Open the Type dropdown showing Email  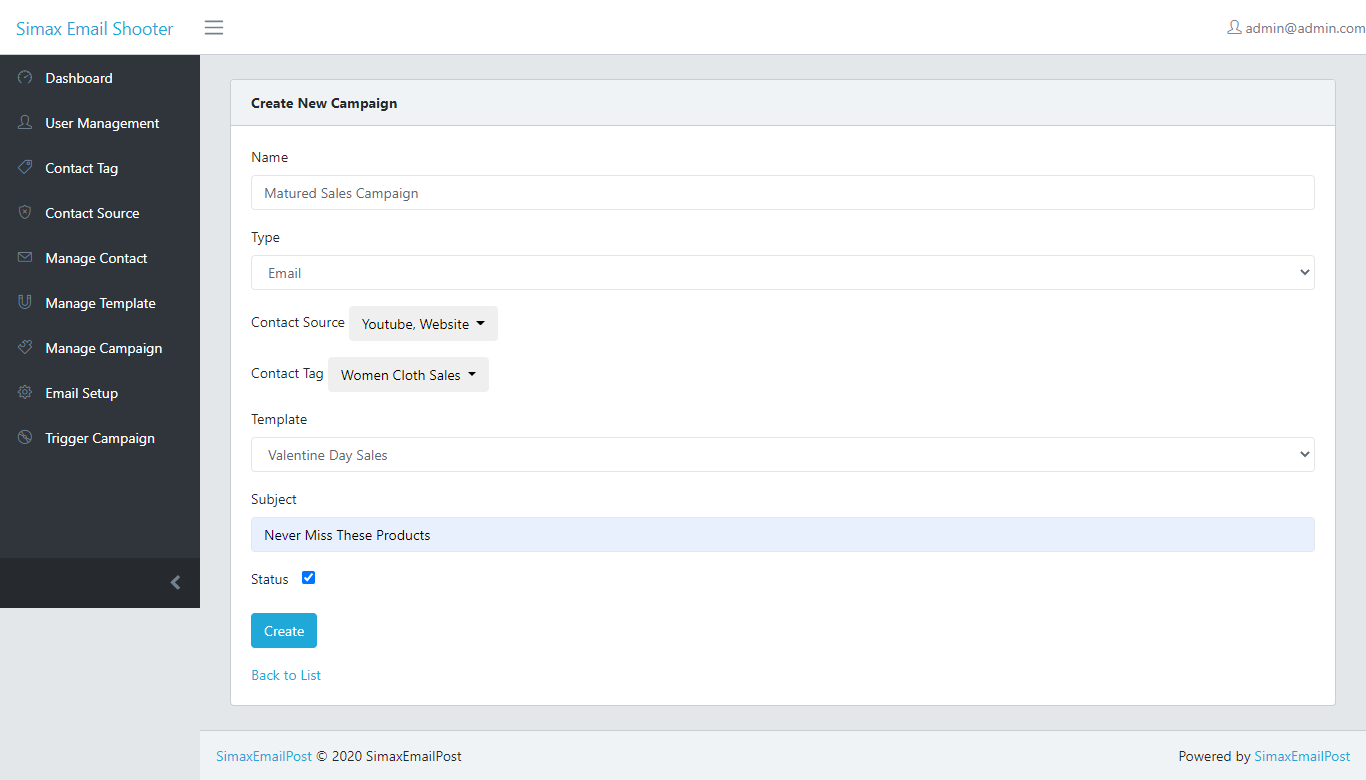pos(782,273)
